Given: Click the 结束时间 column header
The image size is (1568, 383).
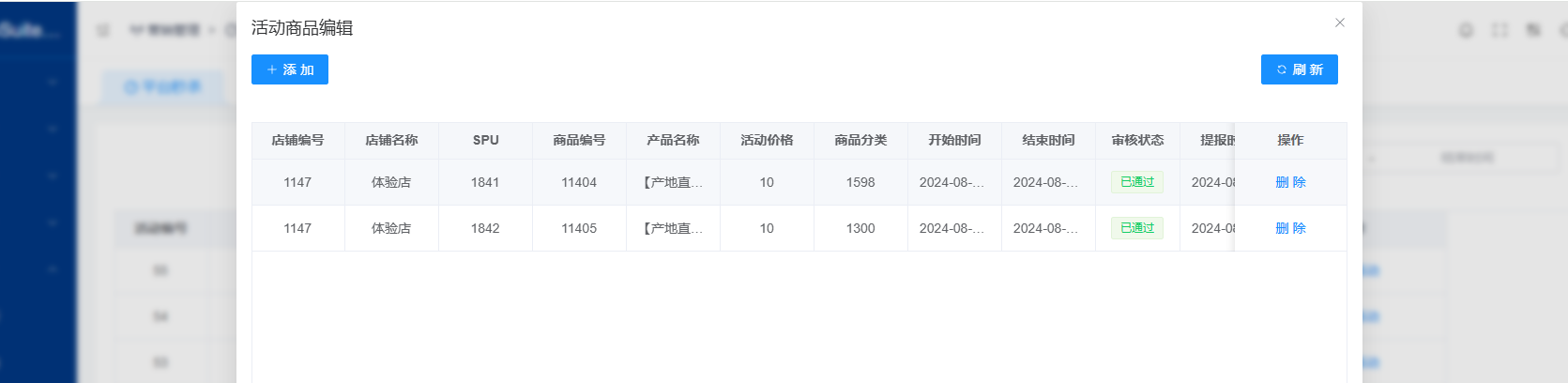Looking at the screenshot, I should pyautogui.click(x=1048, y=140).
